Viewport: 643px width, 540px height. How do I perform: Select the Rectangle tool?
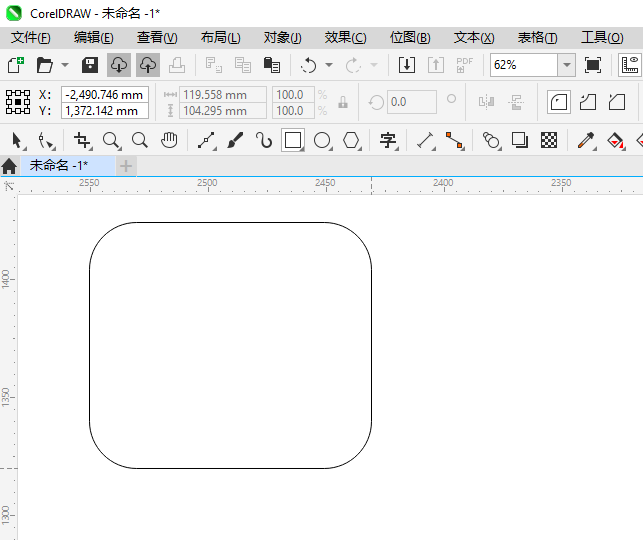293,140
